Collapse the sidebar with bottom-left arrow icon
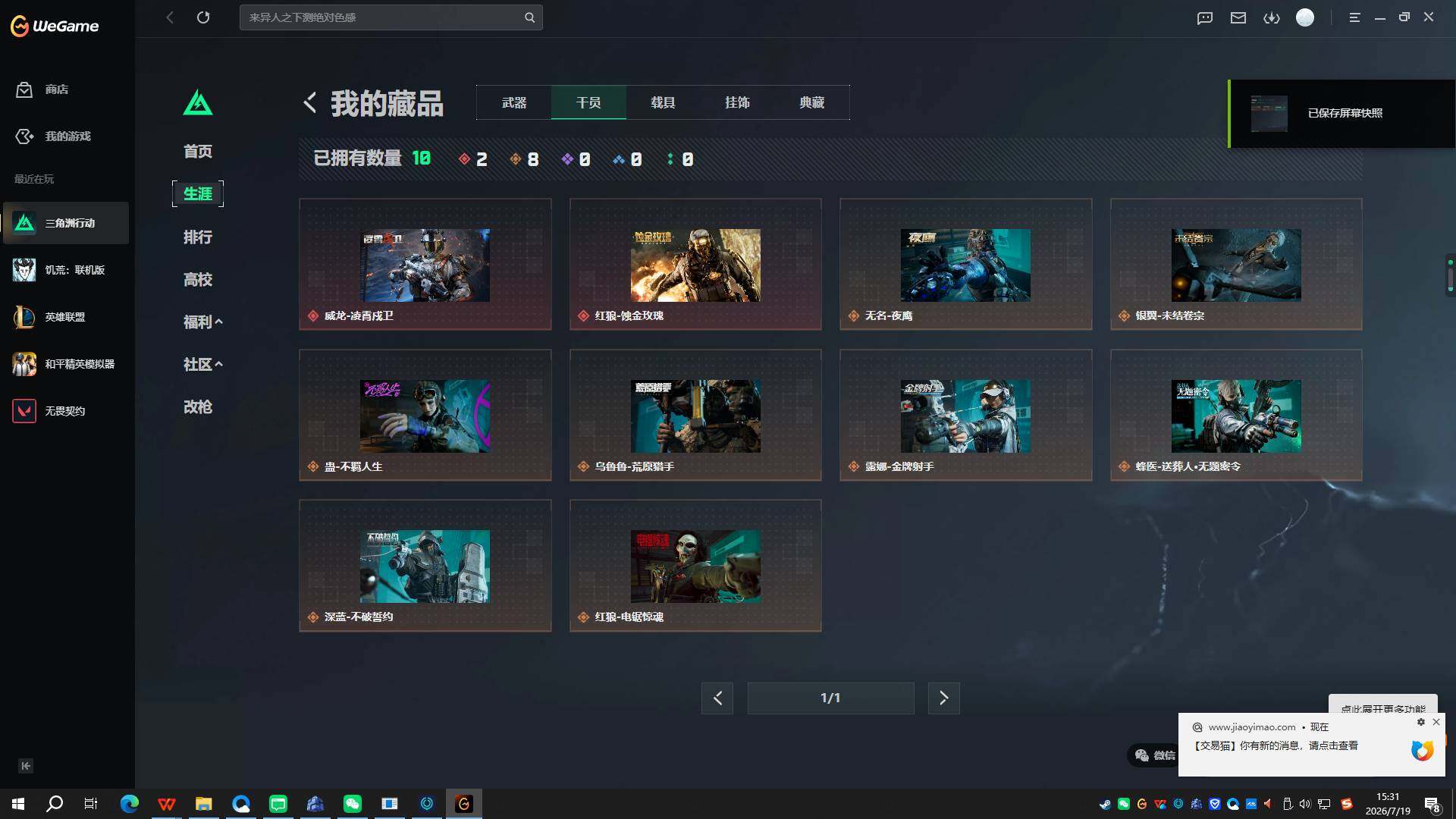This screenshot has height=819, width=1456. (26, 766)
